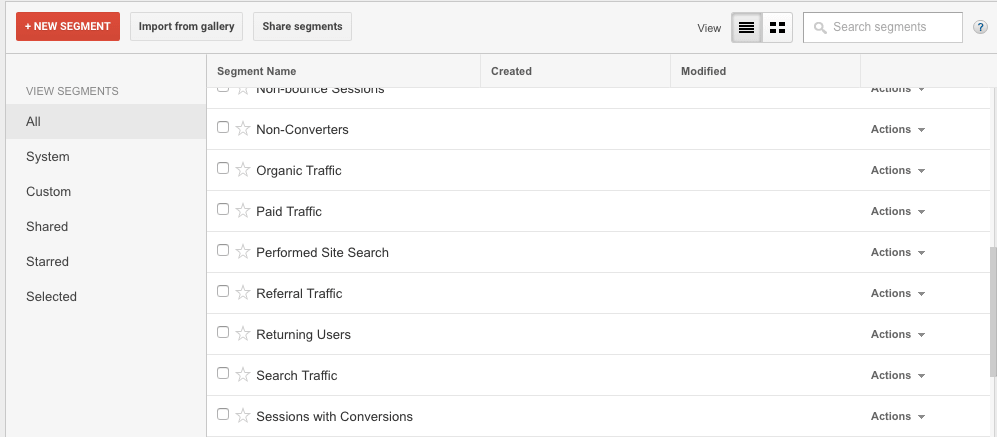Tick the Referral Traffic checkbox
Image resolution: width=997 pixels, height=437 pixels.
[223, 291]
